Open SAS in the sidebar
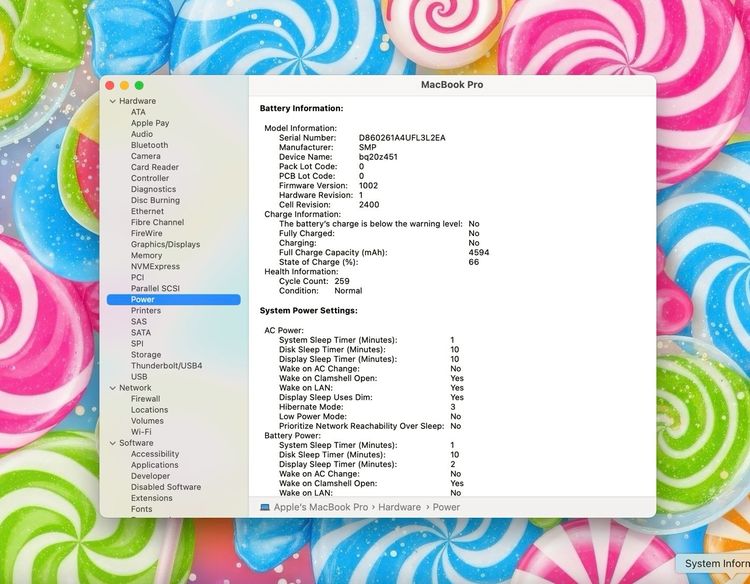The image size is (750, 584). [139, 321]
